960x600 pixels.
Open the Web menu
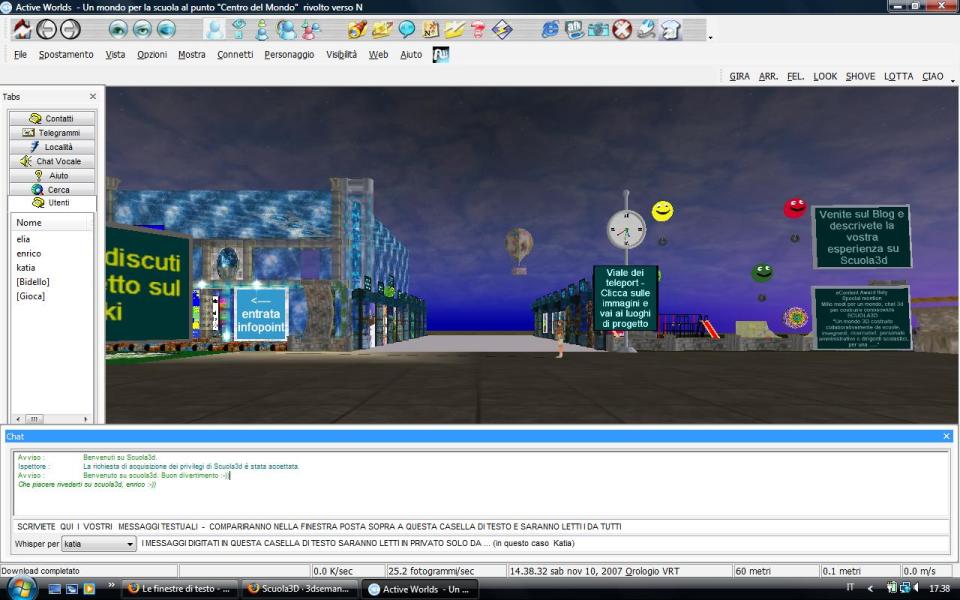[378, 54]
